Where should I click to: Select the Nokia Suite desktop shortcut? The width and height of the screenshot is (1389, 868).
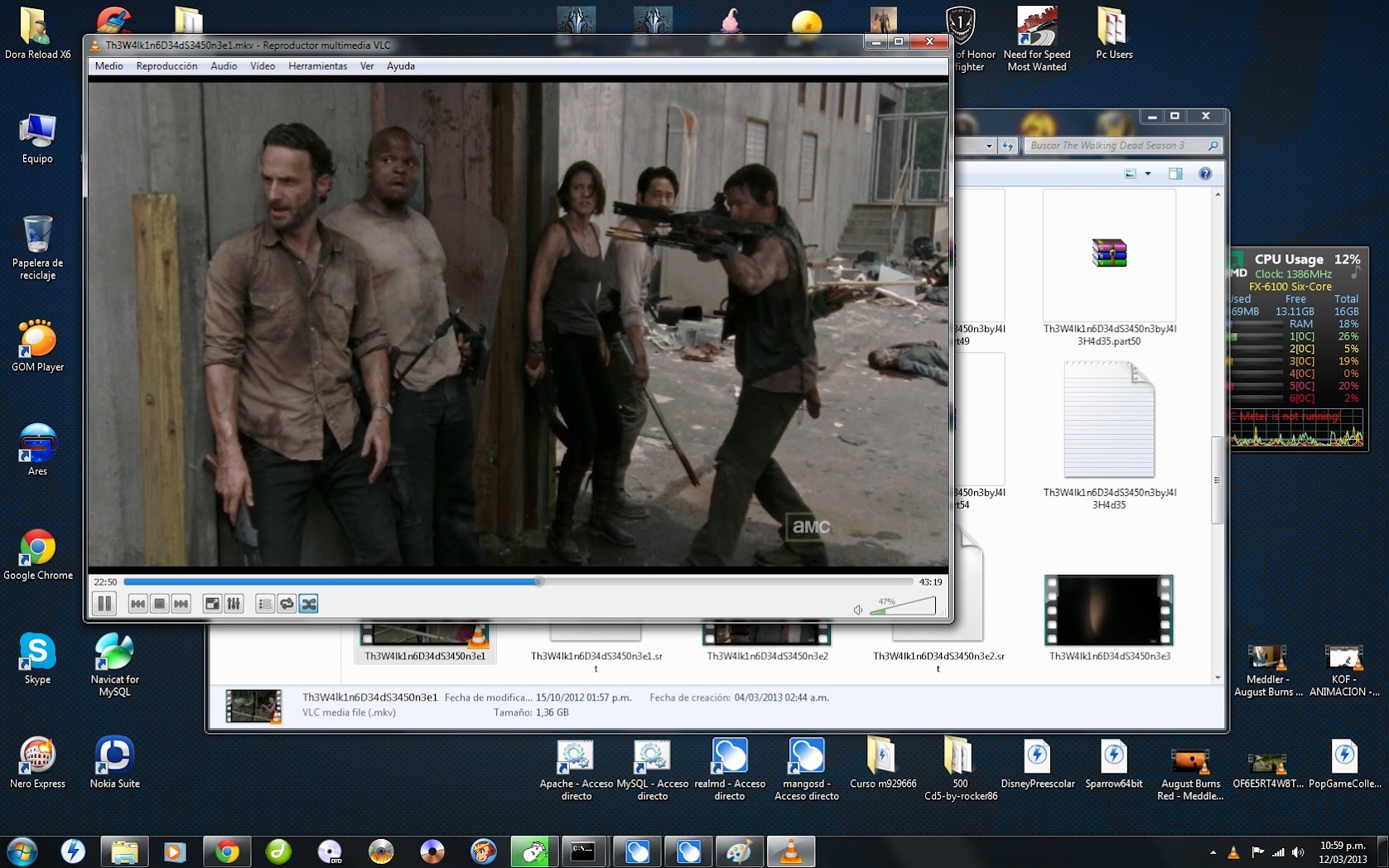[x=114, y=763]
